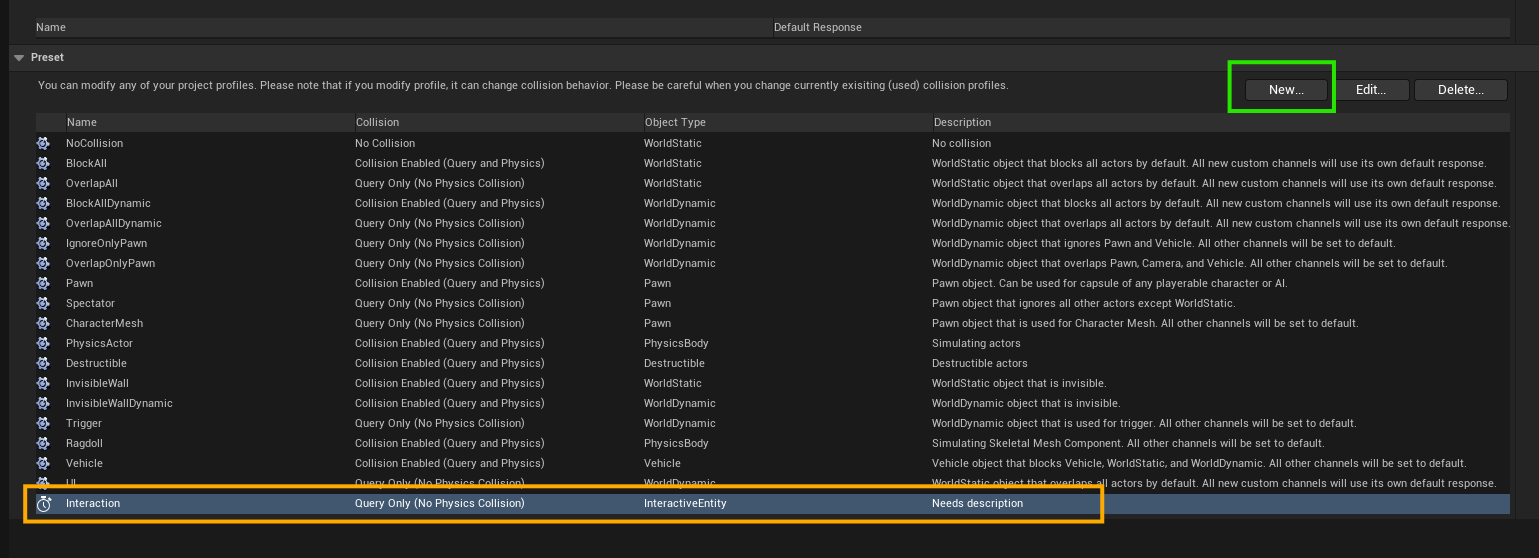Select the OverlapOnlyPawn preset name
This screenshot has height=558, width=1539.
110,263
